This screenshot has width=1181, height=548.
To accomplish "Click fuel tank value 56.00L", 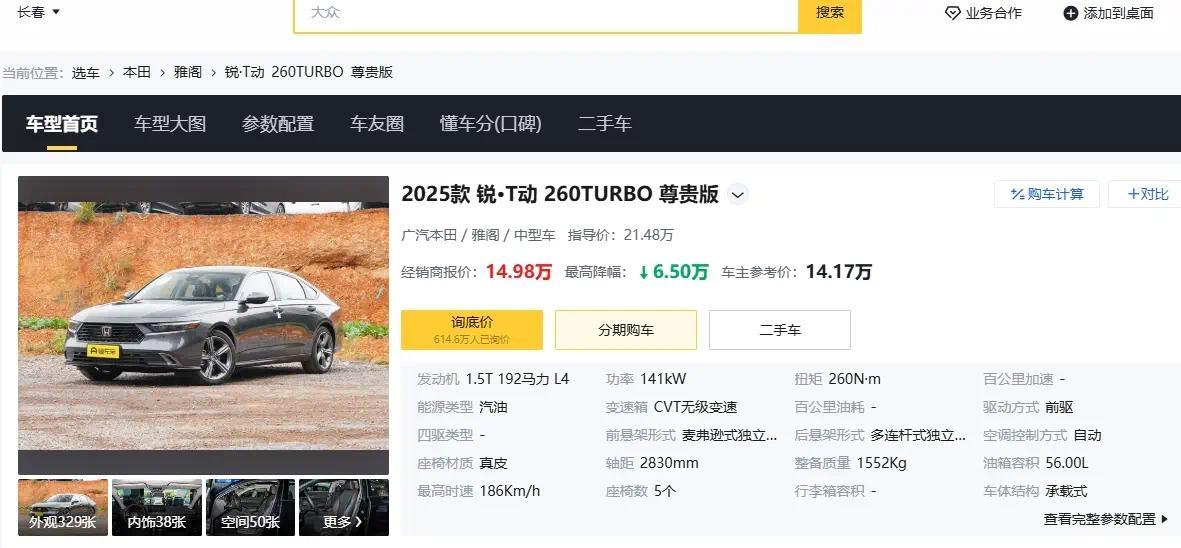I will click(1067, 463).
